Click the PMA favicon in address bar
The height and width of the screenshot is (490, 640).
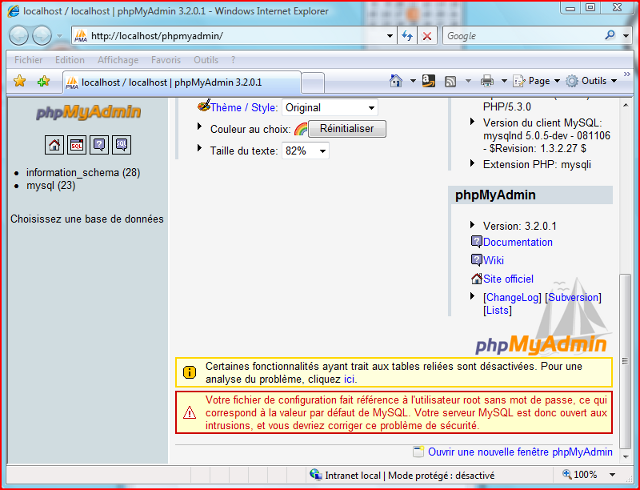tap(81, 36)
